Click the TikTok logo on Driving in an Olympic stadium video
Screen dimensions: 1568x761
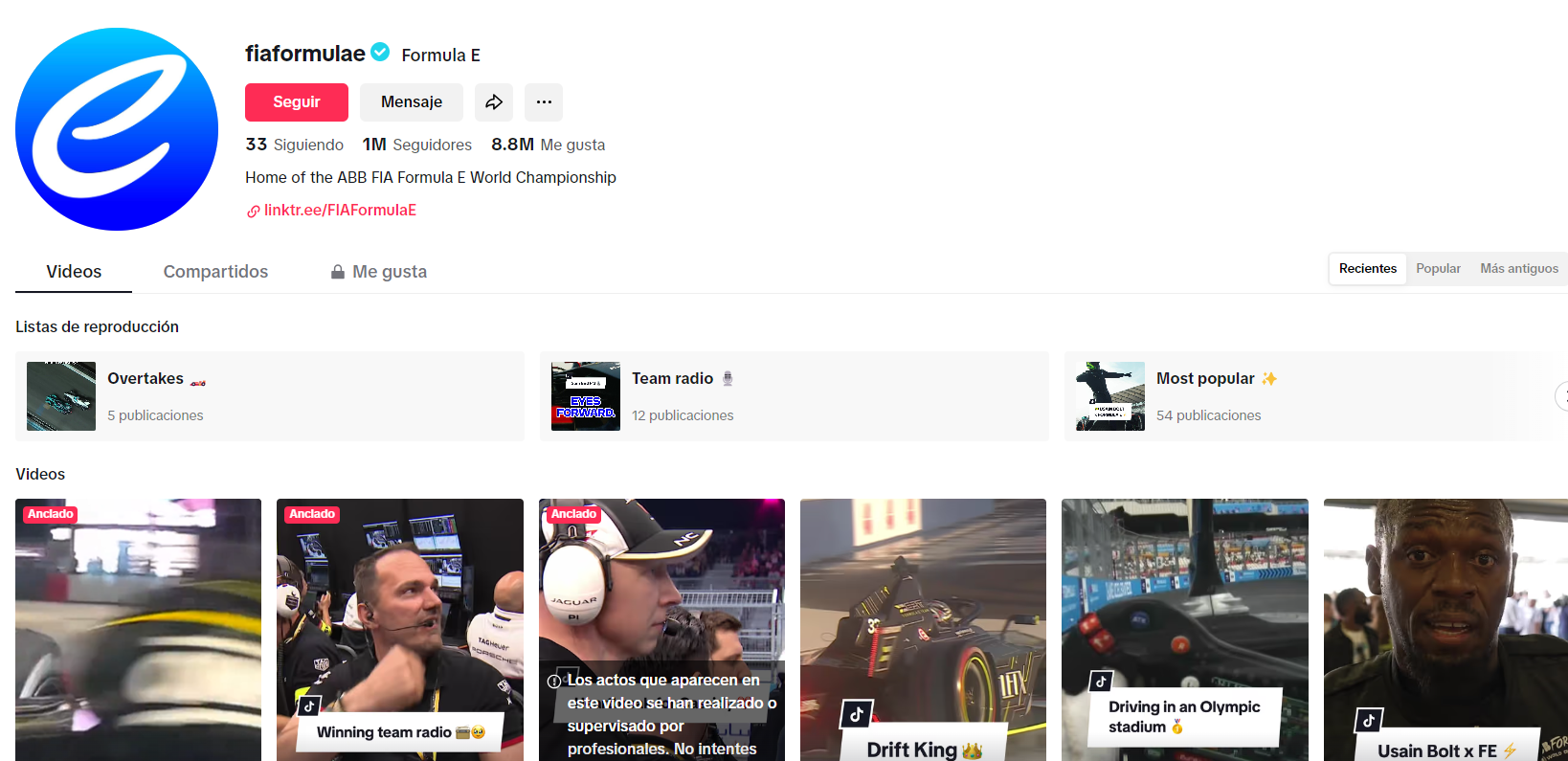click(x=1101, y=682)
